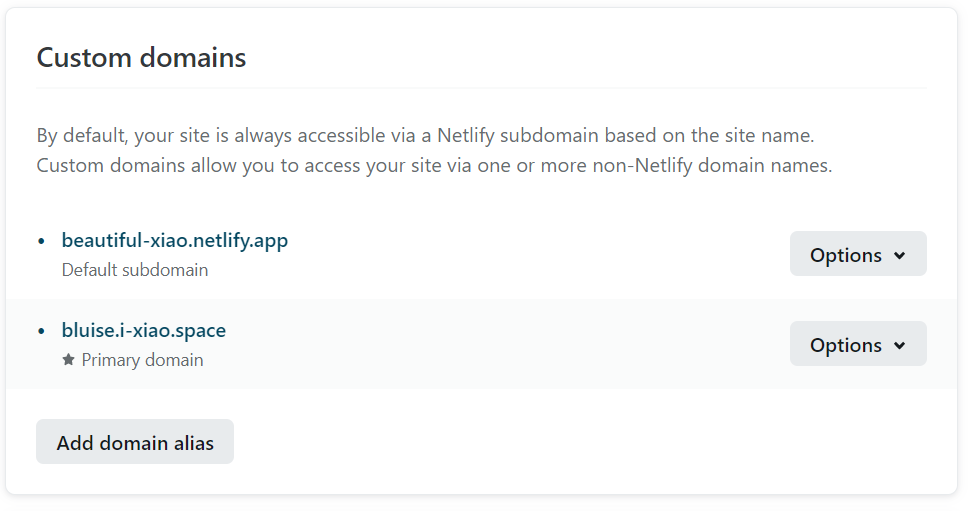Click the star icon beside Primary domain
Image resolution: width=968 pixels, height=511 pixels.
pos(68,359)
